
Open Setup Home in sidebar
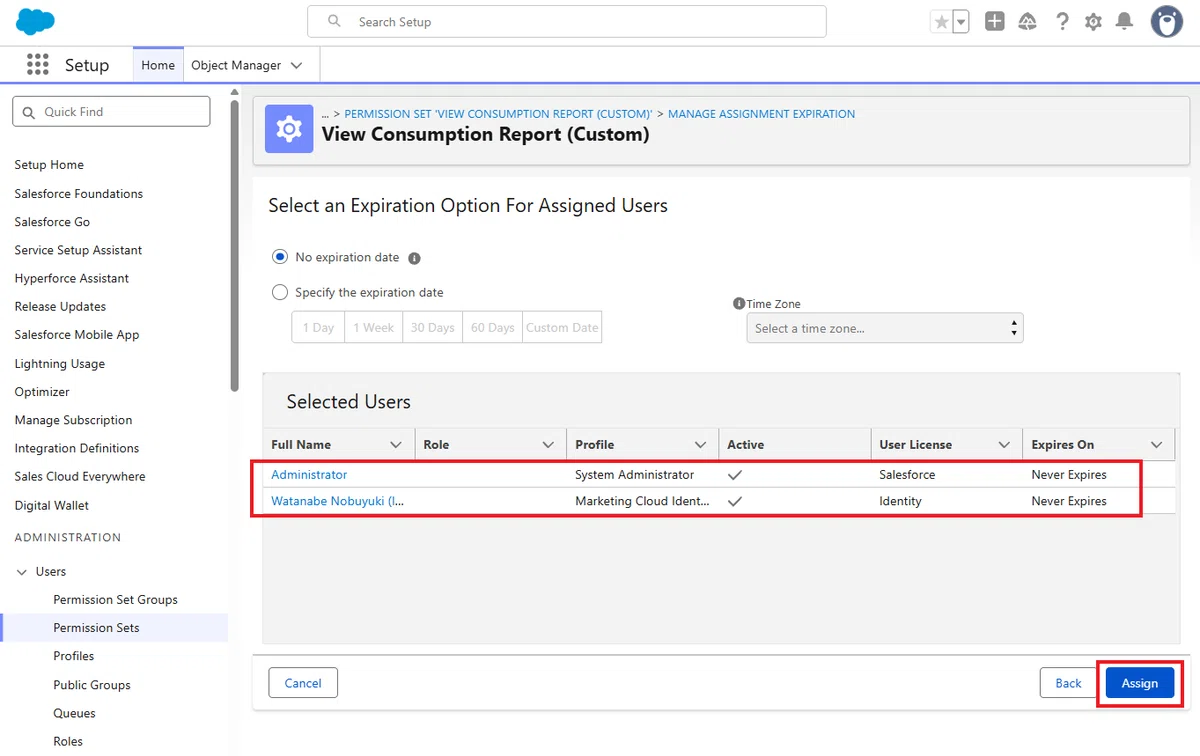(49, 165)
